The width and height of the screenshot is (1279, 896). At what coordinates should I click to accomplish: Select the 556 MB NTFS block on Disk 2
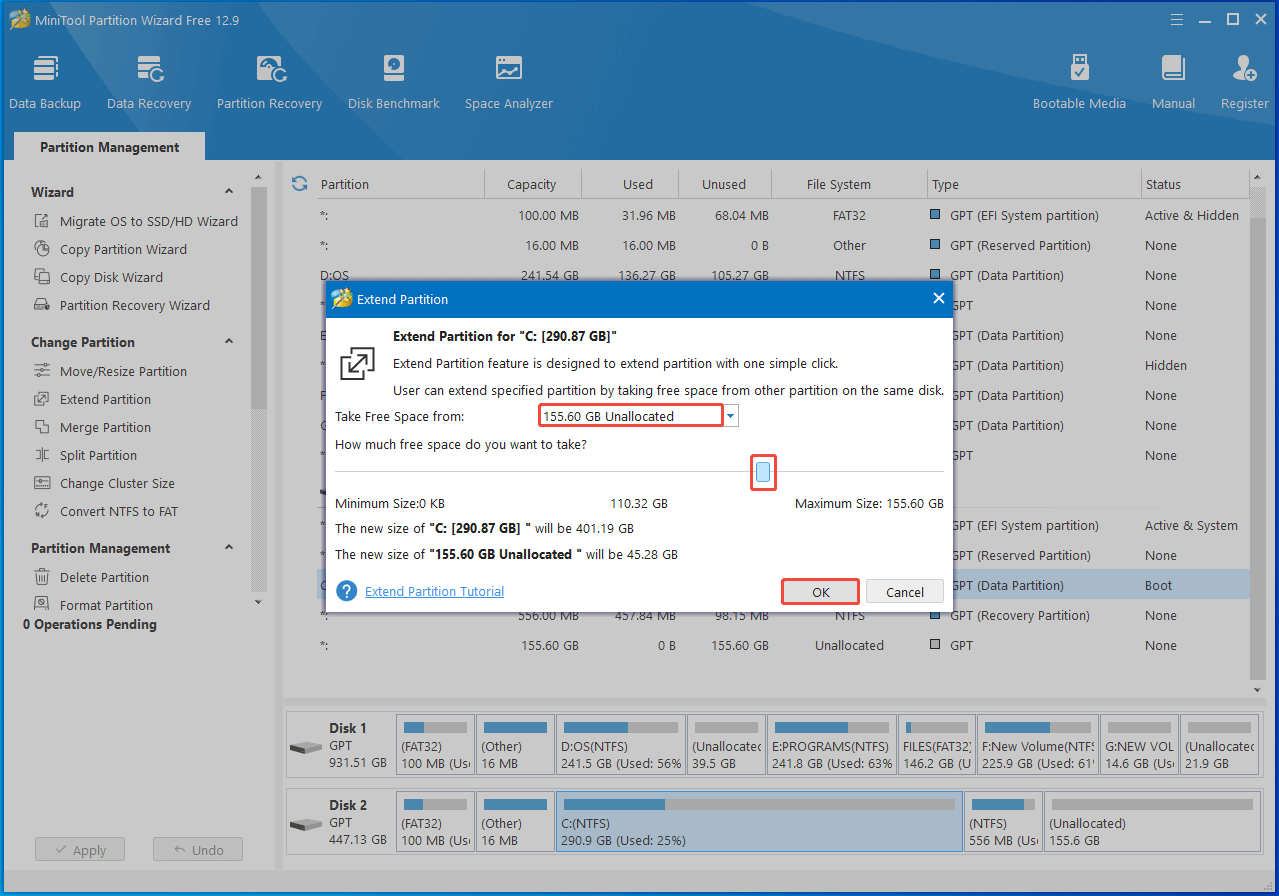[x=1003, y=821]
